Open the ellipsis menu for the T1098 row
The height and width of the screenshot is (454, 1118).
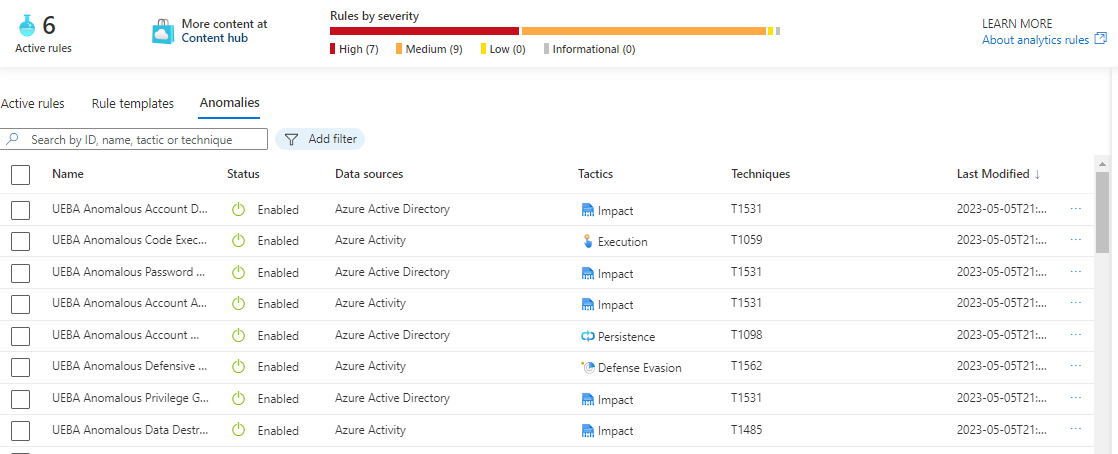(1076, 335)
